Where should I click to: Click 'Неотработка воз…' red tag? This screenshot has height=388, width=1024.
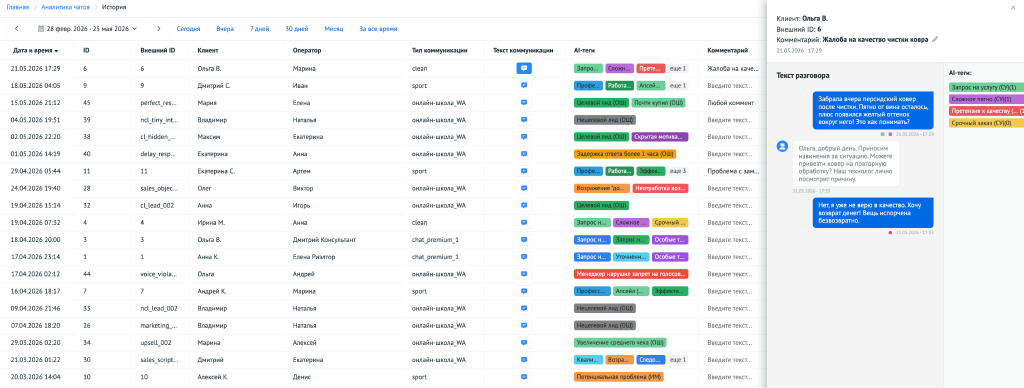point(660,188)
